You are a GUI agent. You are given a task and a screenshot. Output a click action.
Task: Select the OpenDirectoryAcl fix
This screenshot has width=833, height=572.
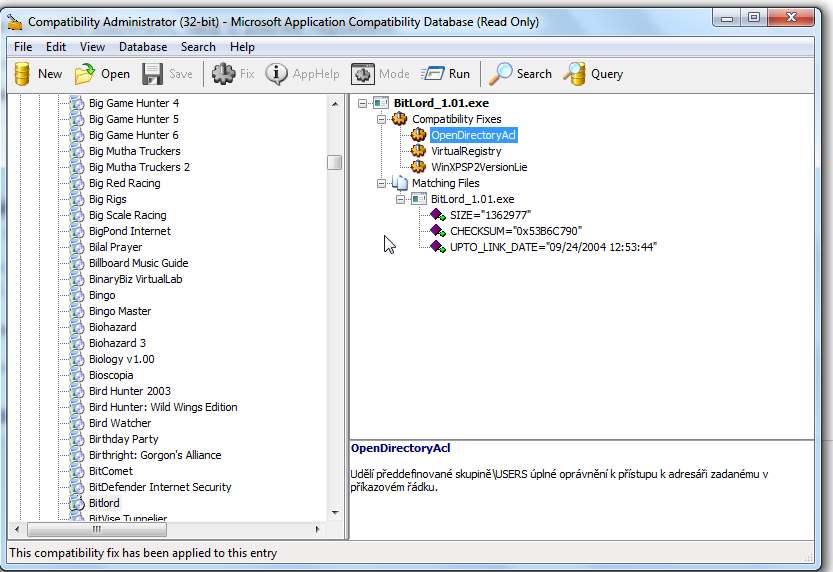473,135
